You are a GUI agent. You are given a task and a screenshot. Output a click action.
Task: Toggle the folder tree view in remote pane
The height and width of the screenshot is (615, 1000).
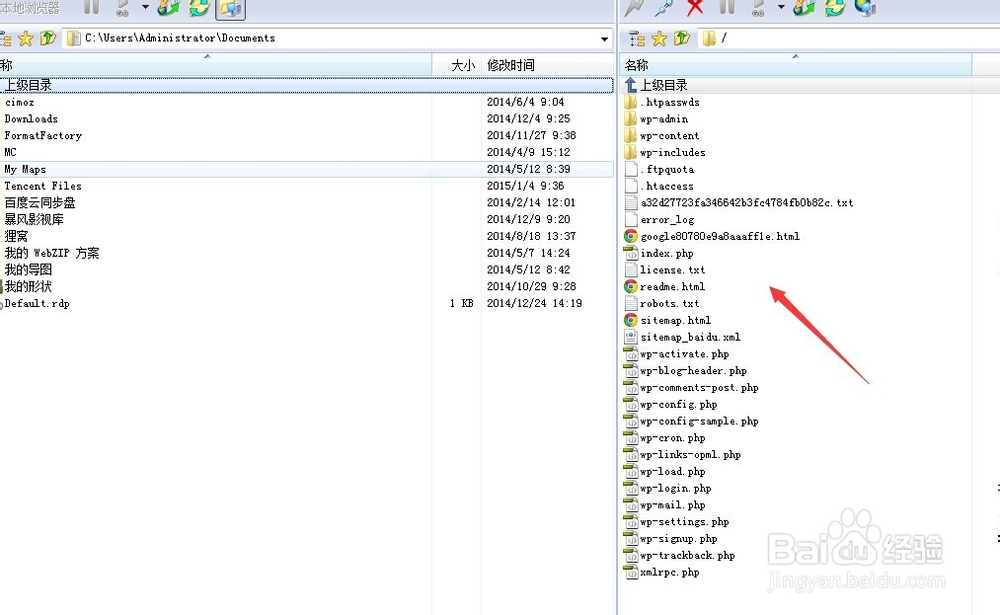tap(636, 39)
